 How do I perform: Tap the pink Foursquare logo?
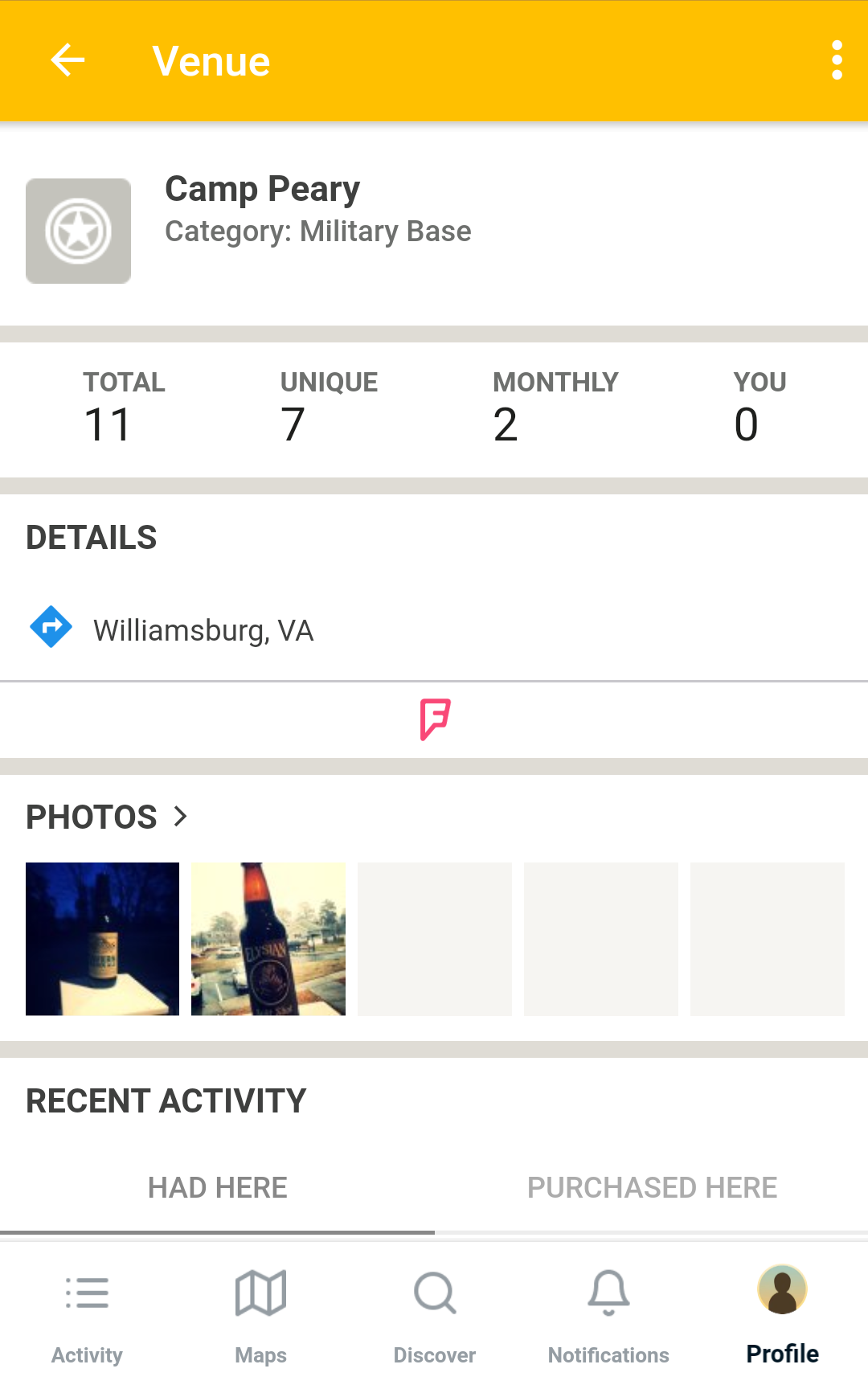[435, 719]
